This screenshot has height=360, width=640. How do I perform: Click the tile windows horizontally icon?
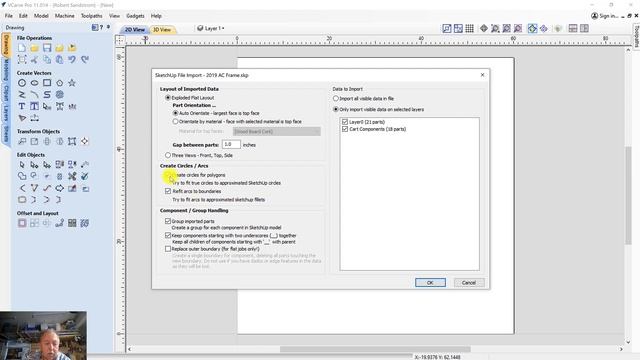573,28
